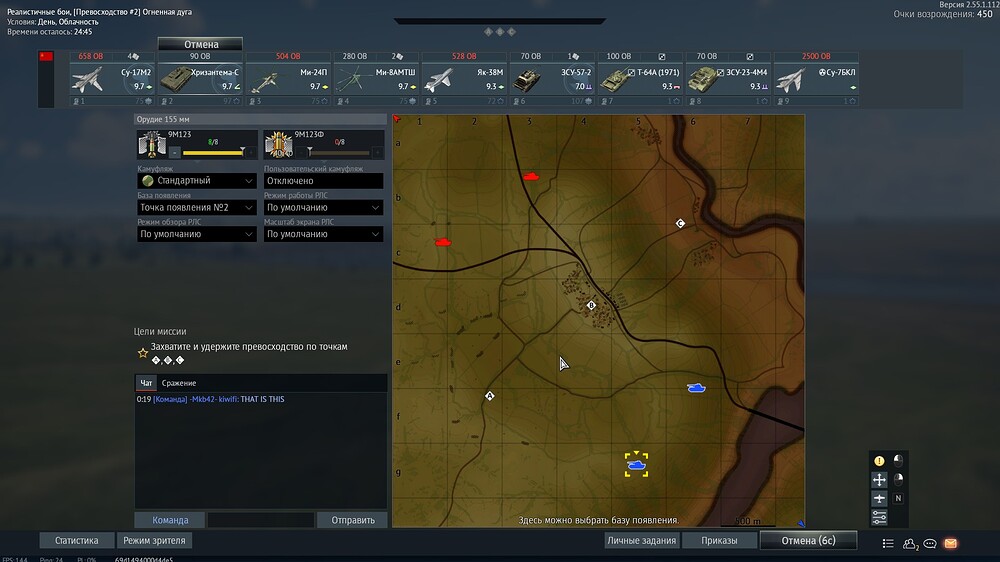Decrease 9M123Ф ammo count with minus
Screen dimensions: 1000x562
tap(301, 152)
